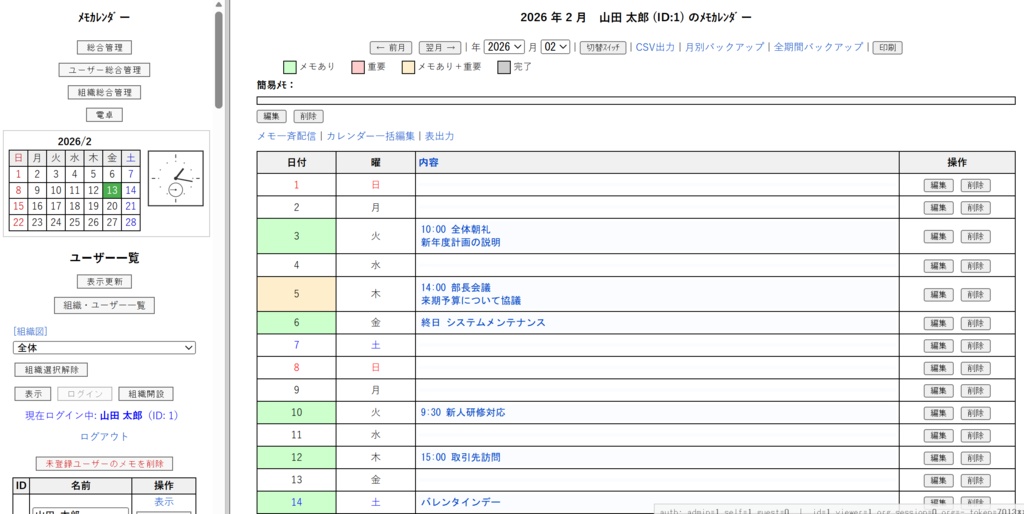Screen dimensions: 1024x514
Task: Open カレンダー一括編集 link
Action: [370, 137]
